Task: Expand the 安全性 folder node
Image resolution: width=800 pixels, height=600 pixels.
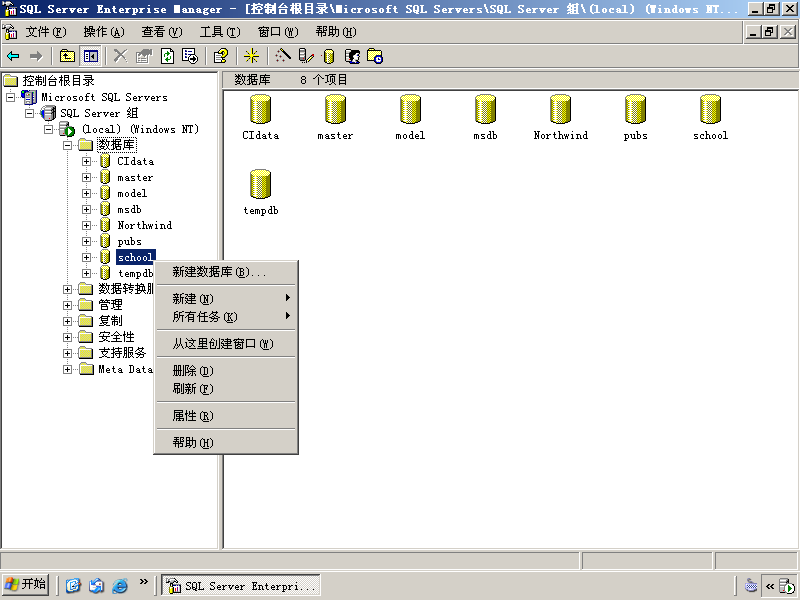Action: 67,337
